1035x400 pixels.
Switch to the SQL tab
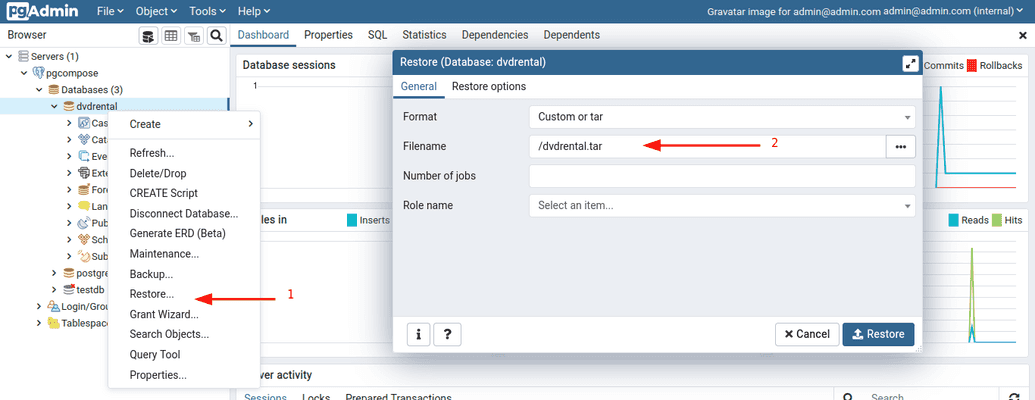coord(378,35)
